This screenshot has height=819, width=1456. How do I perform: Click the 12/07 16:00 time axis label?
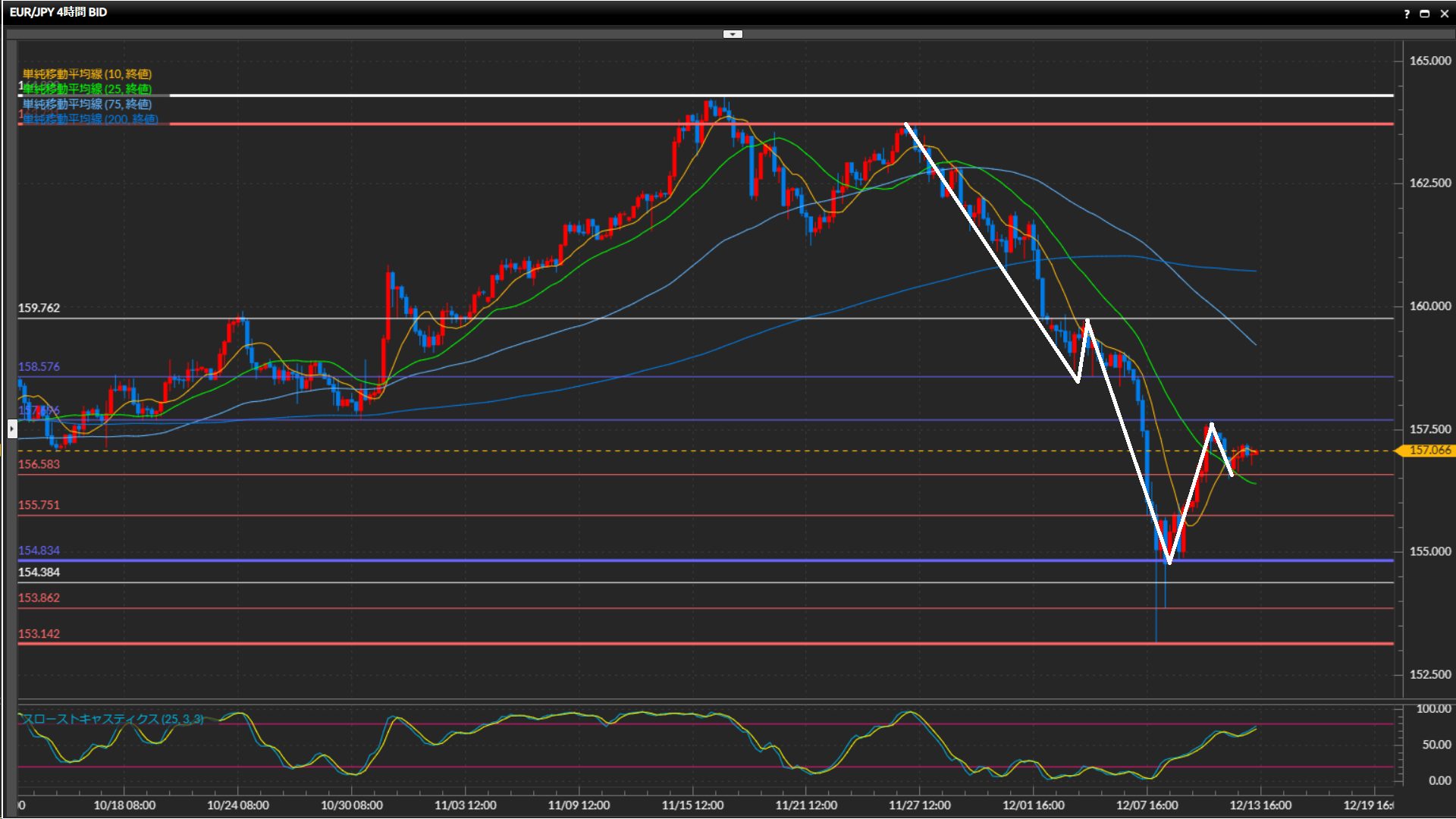1147,805
